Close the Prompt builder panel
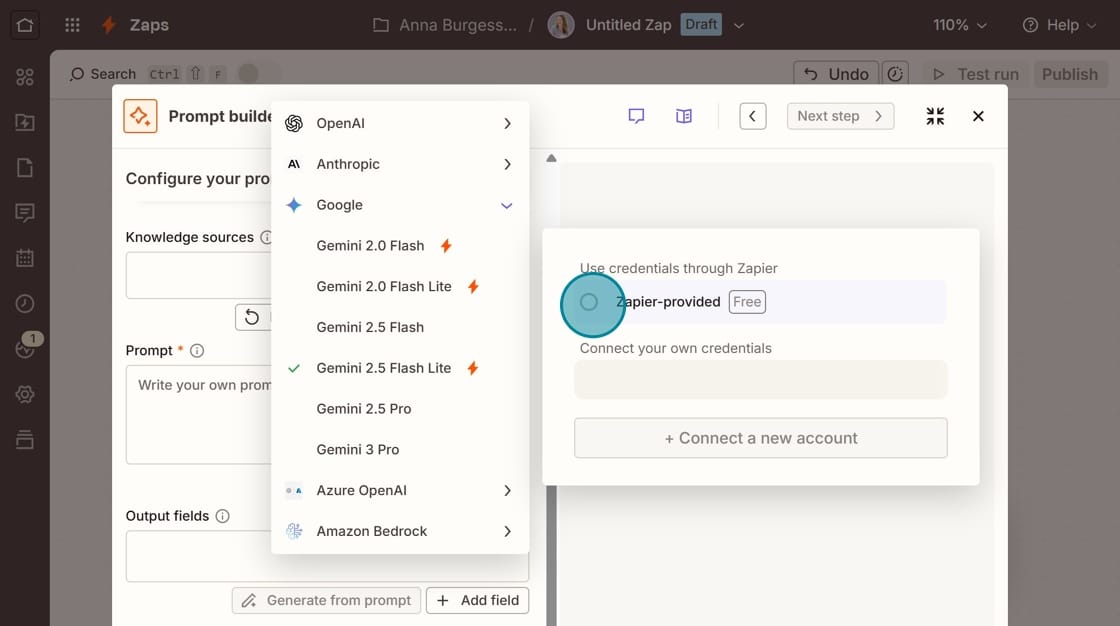Viewport: 1120px width, 626px height. (x=978, y=116)
